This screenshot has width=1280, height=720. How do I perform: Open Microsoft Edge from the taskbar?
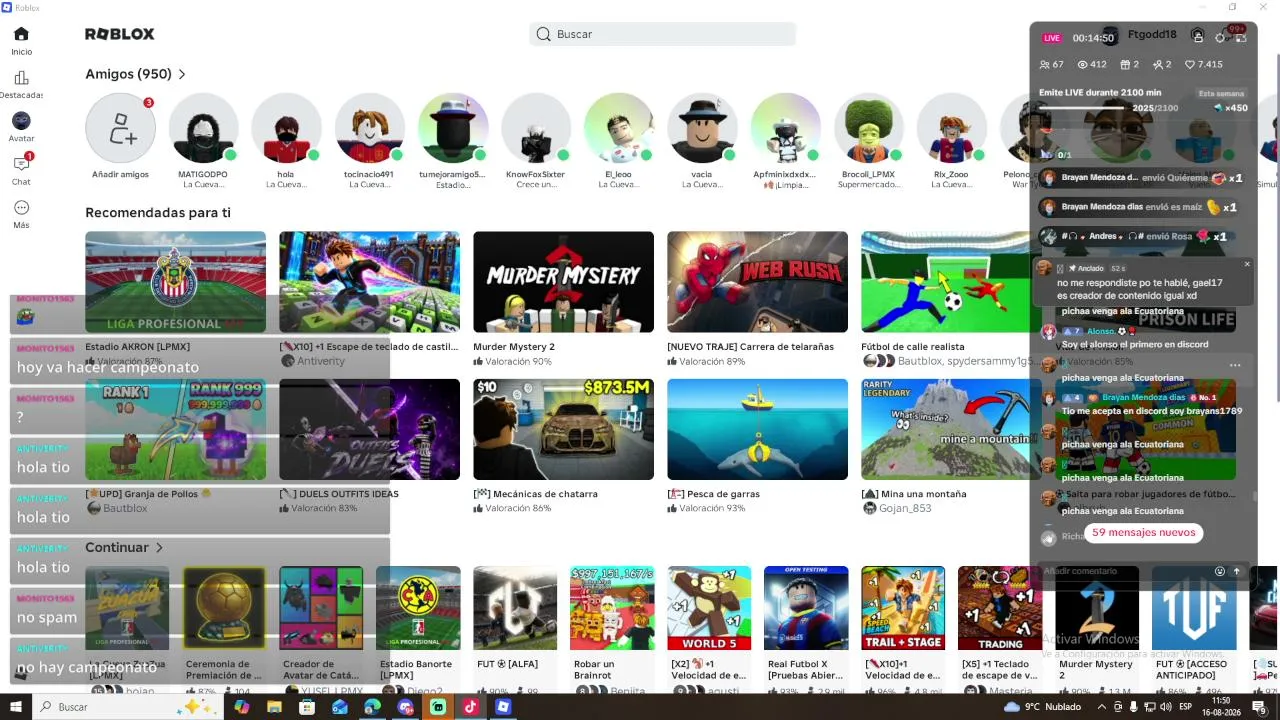coord(372,707)
